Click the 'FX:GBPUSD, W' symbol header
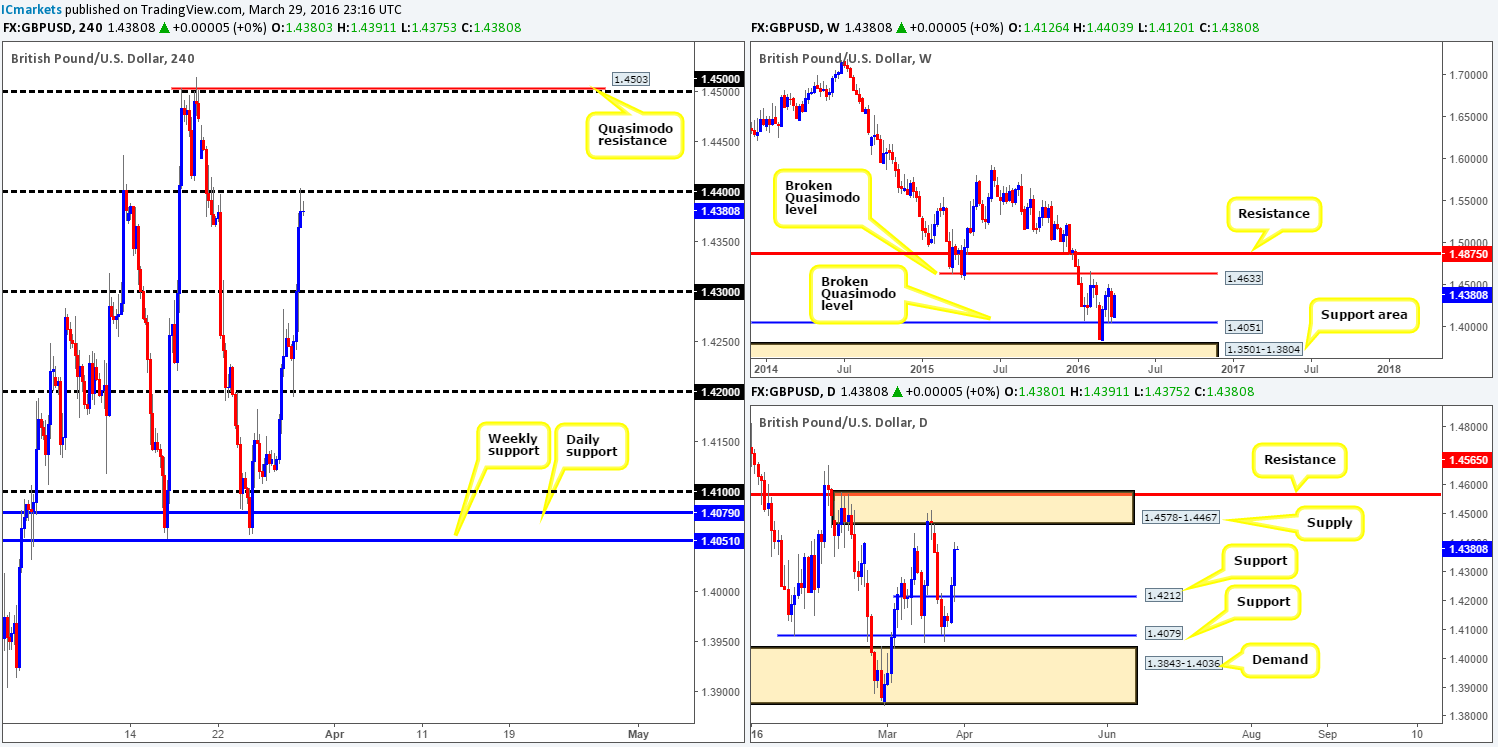The image size is (1498, 747). 796,28
